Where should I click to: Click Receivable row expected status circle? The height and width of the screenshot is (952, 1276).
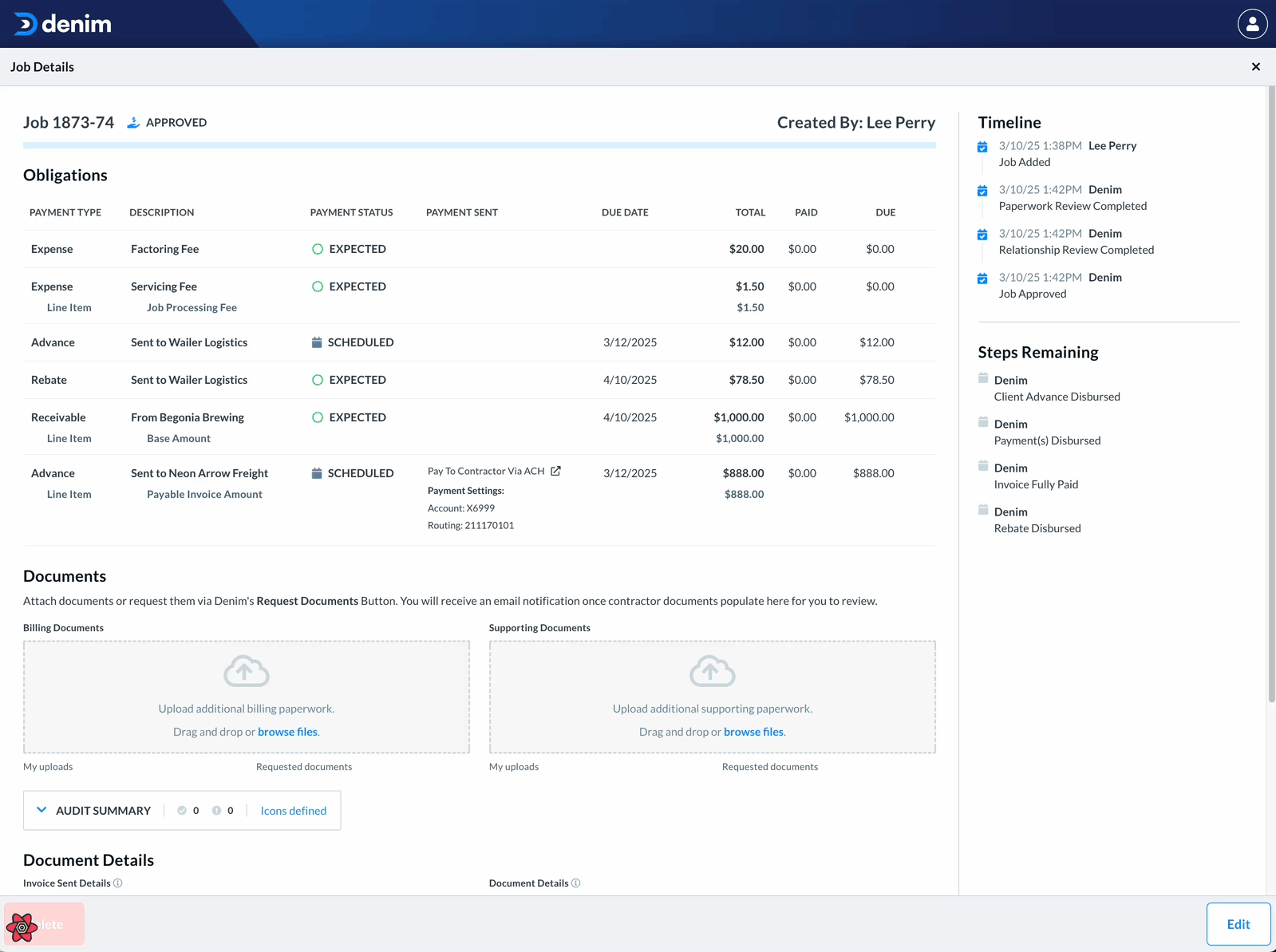318,417
